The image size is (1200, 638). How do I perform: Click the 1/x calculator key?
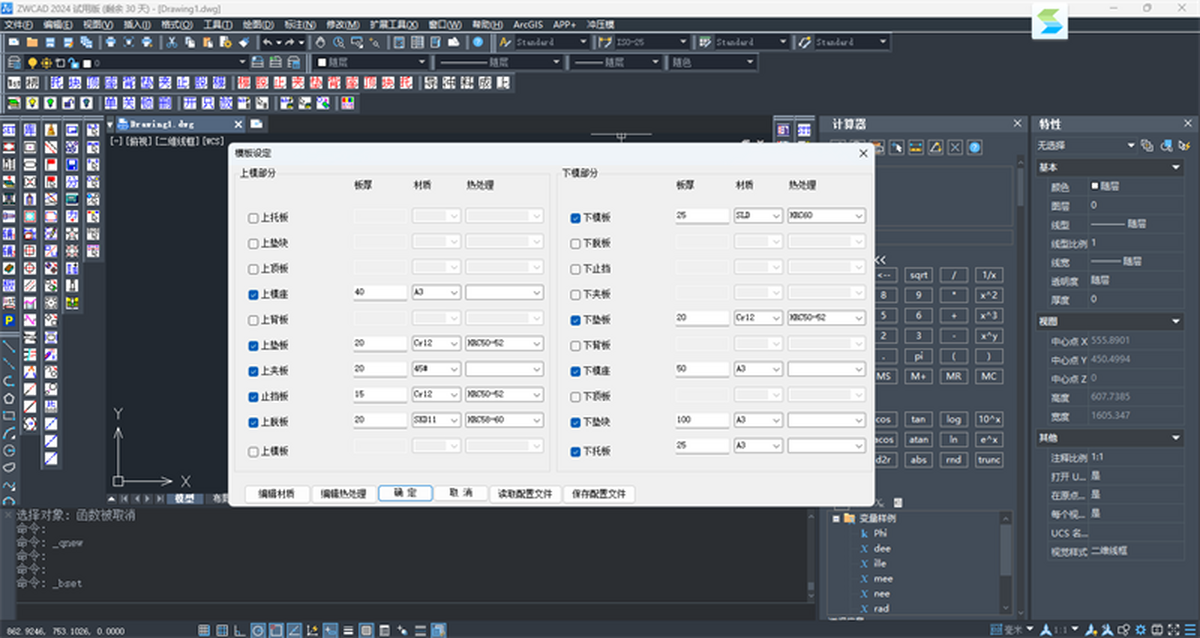[x=988, y=275]
